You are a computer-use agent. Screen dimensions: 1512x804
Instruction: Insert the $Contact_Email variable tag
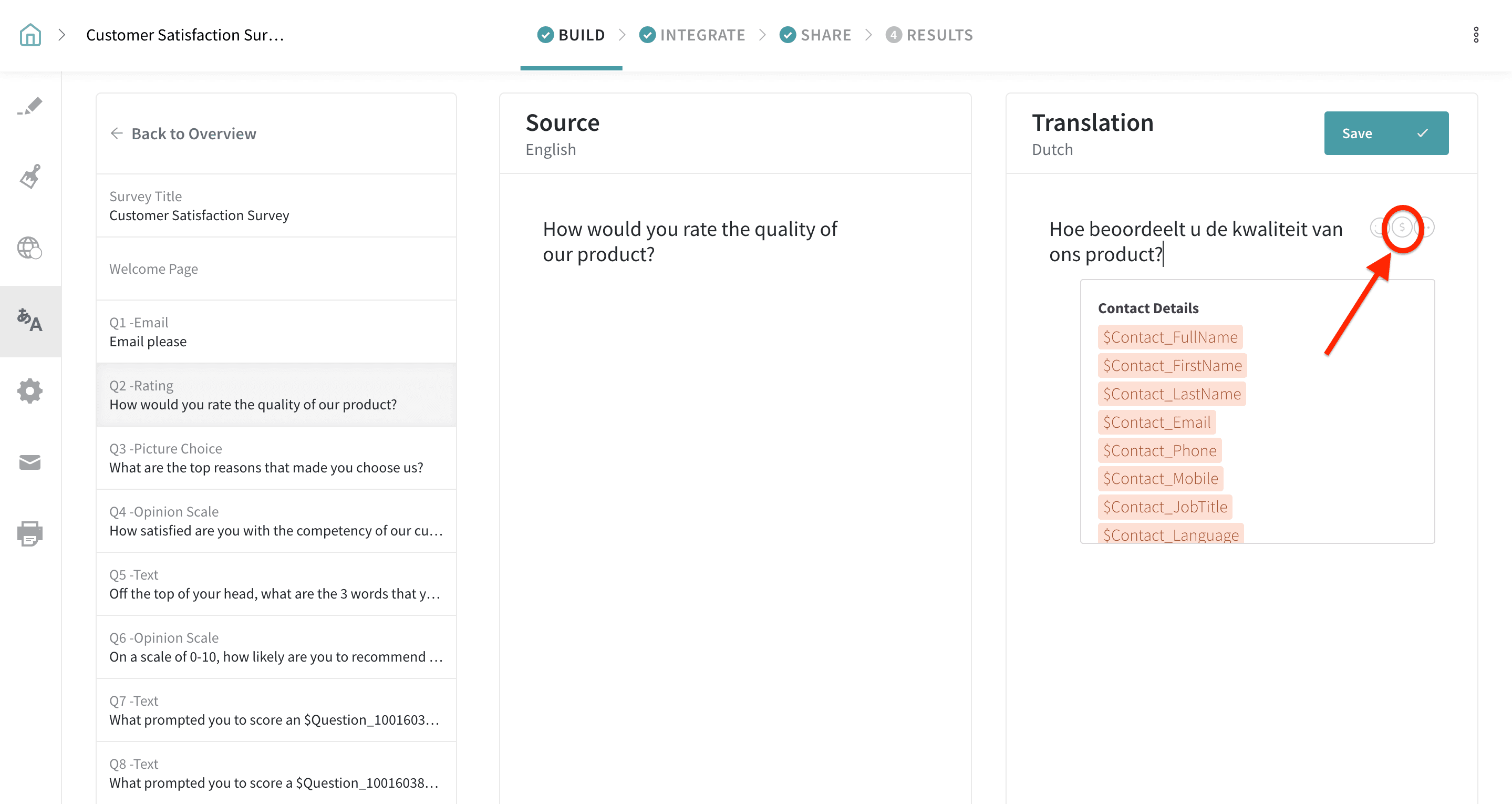(1156, 422)
